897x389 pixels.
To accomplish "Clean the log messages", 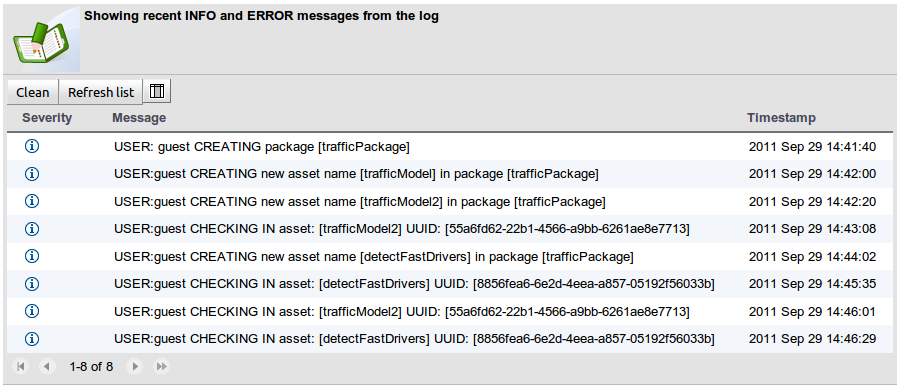I will pos(33,92).
